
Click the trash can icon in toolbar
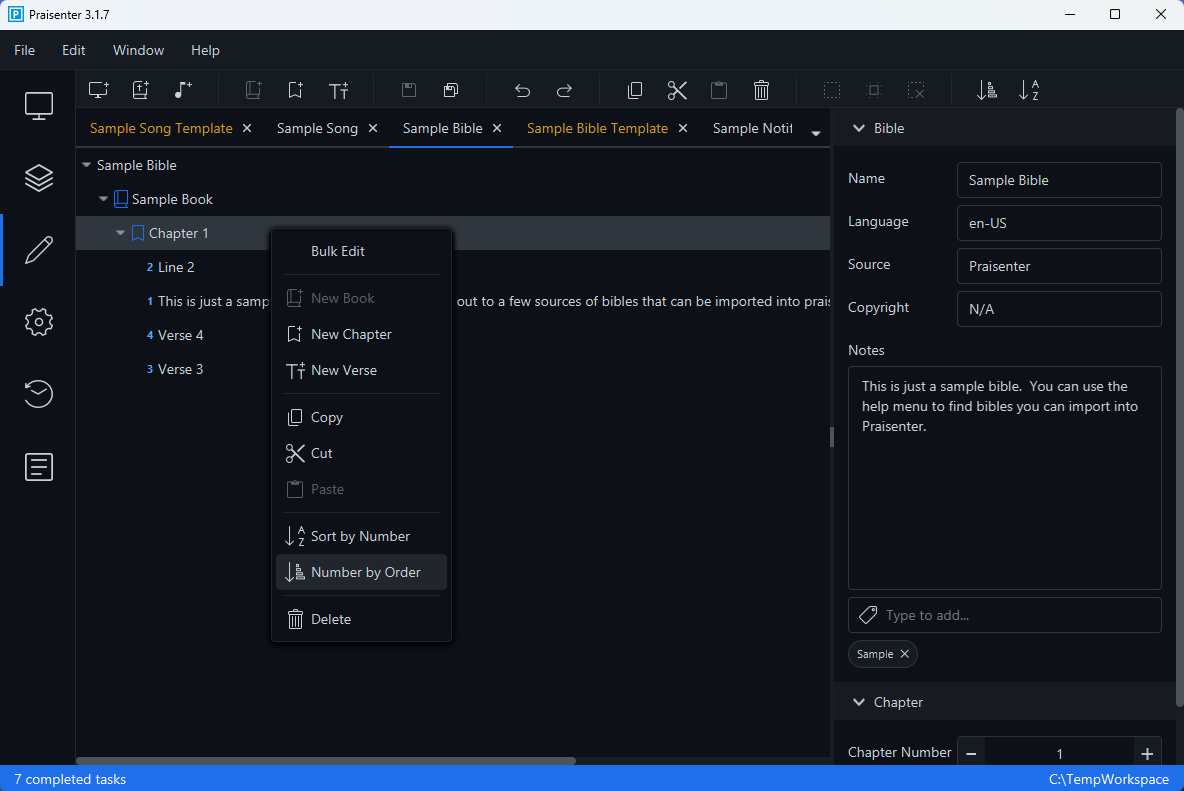pyautogui.click(x=761, y=90)
